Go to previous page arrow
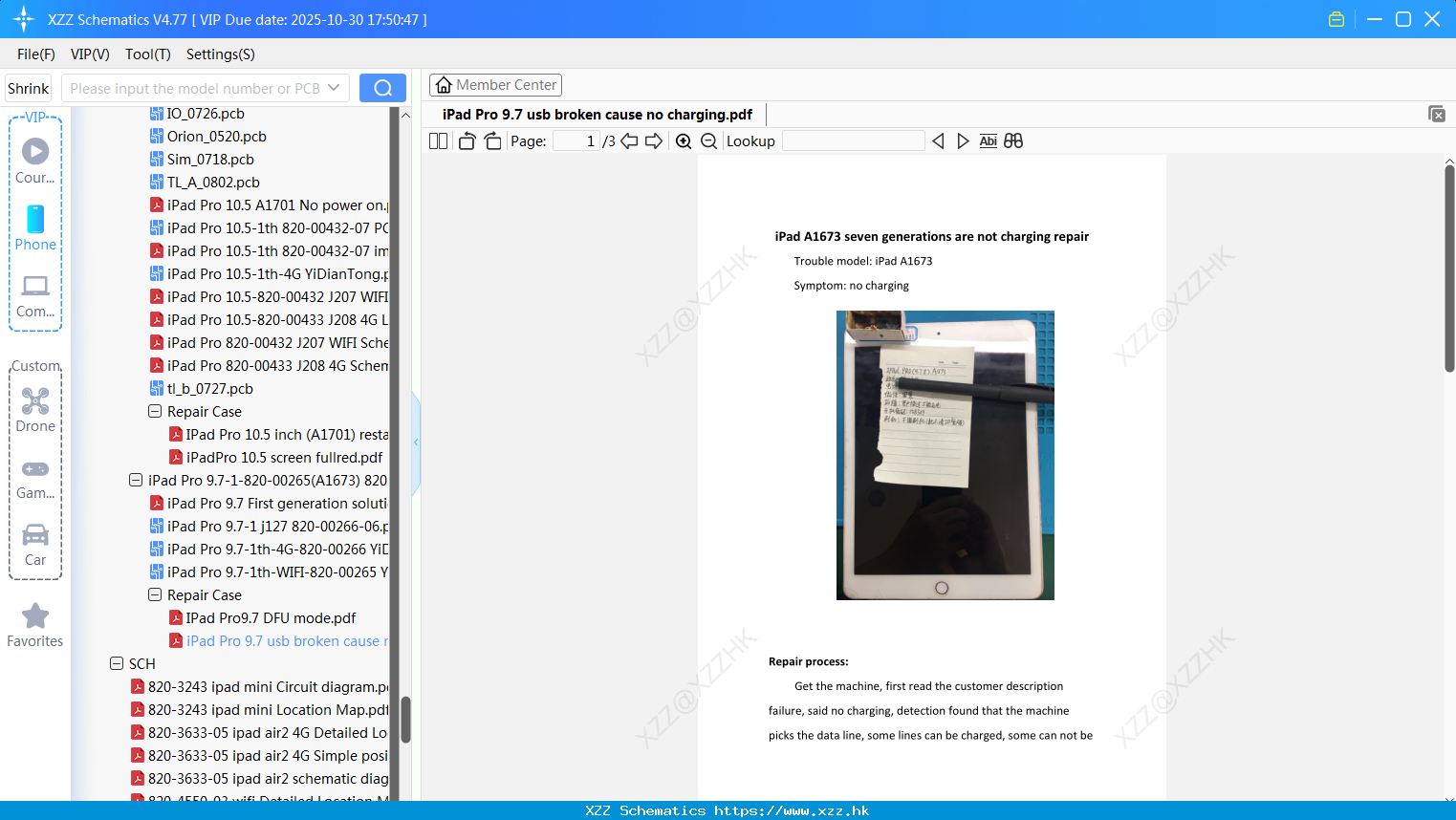The height and width of the screenshot is (820, 1456). pyautogui.click(x=629, y=140)
